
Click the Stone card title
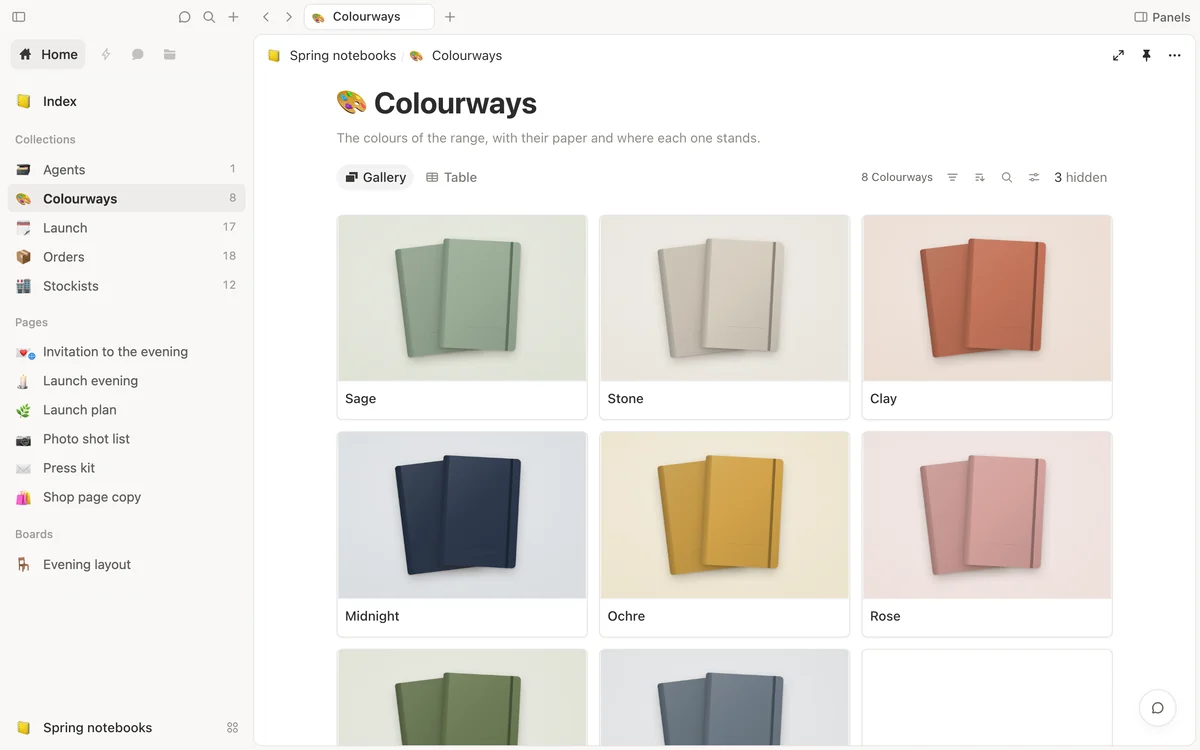(626, 399)
